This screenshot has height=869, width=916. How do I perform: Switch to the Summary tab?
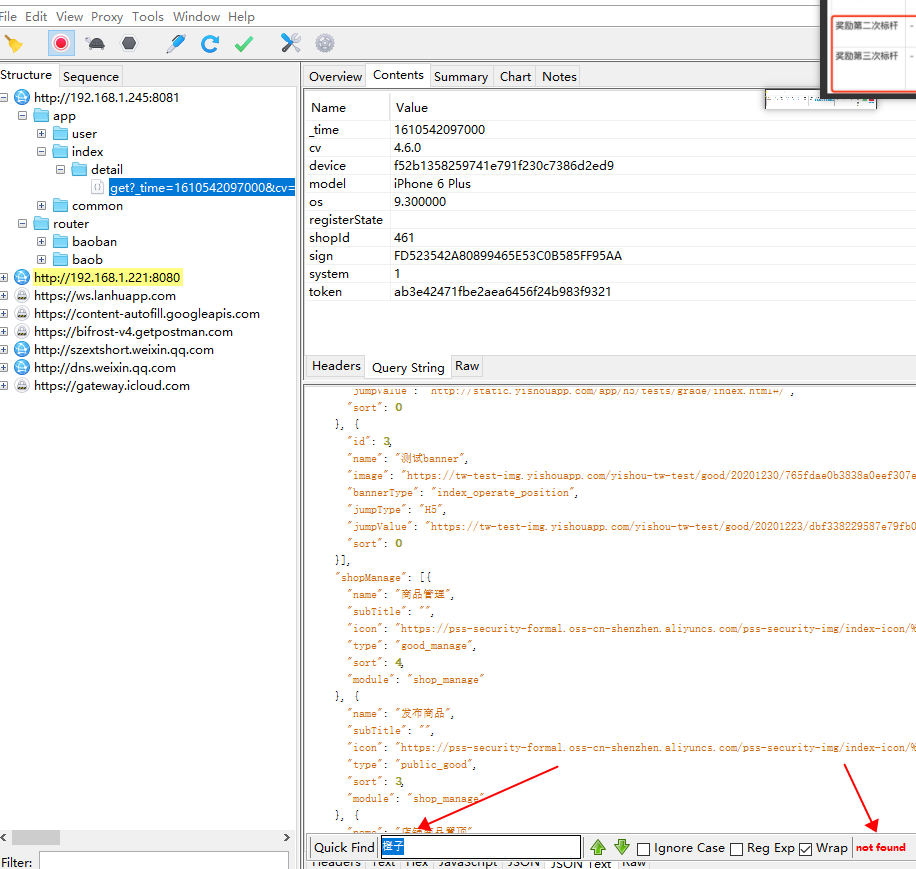coord(461,77)
